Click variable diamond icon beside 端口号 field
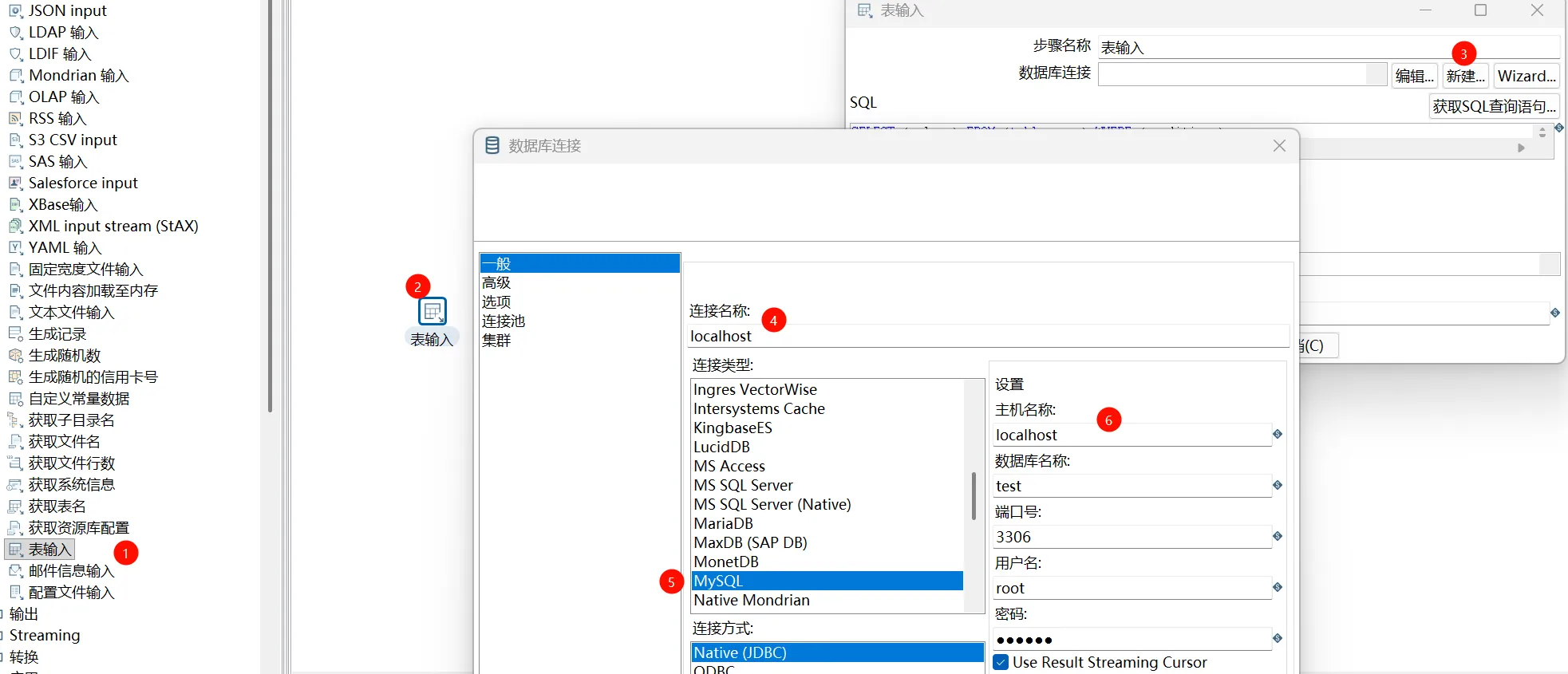This screenshot has height=674, width=1568. pyautogui.click(x=1278, y=536)
